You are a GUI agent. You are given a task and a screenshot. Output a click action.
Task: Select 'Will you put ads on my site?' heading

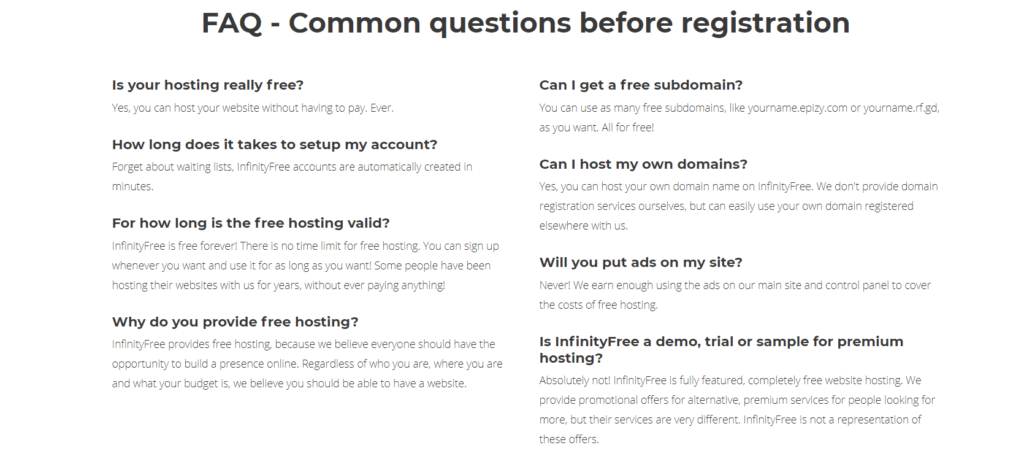tap(641, 263)
